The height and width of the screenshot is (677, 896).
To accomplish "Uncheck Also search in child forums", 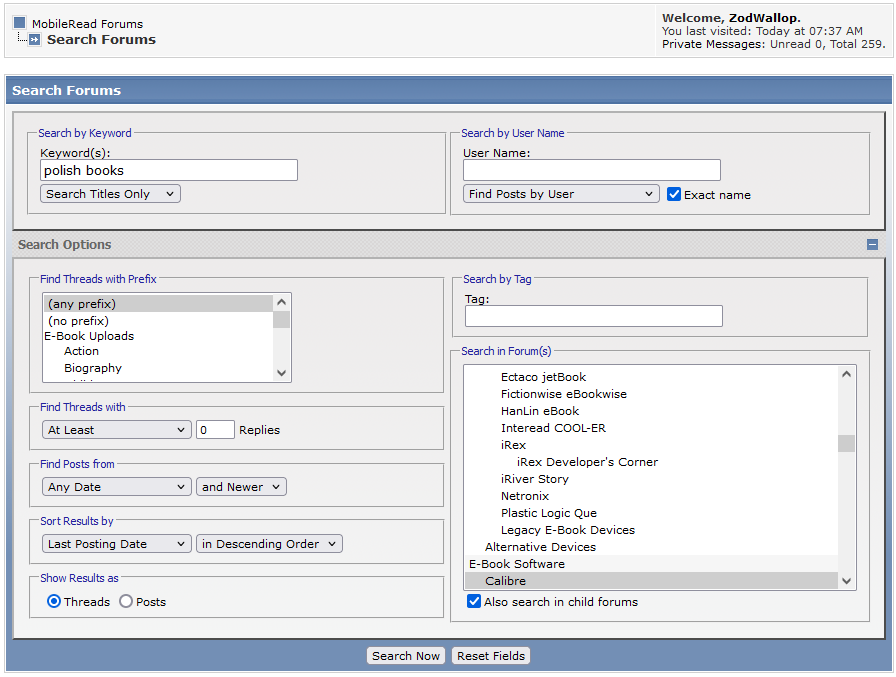I will pos(474,602).
